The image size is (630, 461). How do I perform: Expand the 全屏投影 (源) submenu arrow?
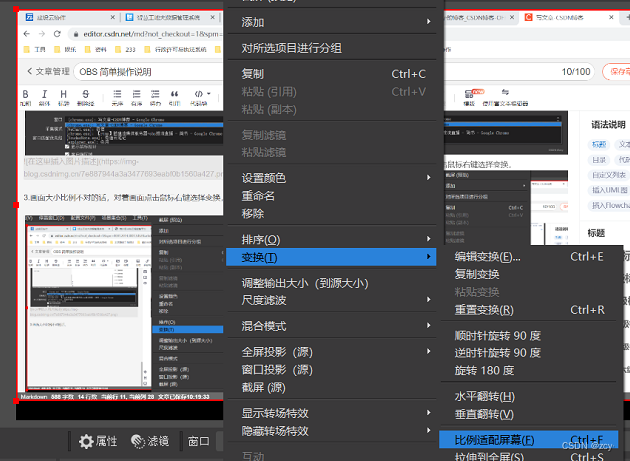point(429,351)
